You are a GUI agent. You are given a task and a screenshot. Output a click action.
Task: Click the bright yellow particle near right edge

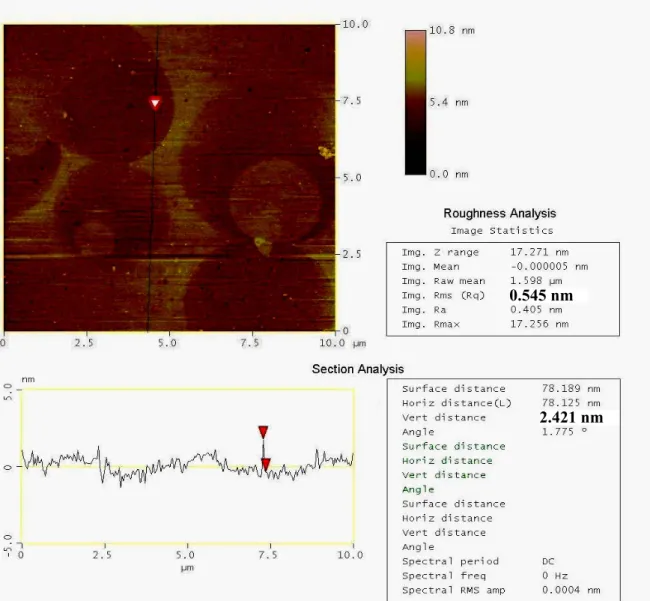[326, 152]
